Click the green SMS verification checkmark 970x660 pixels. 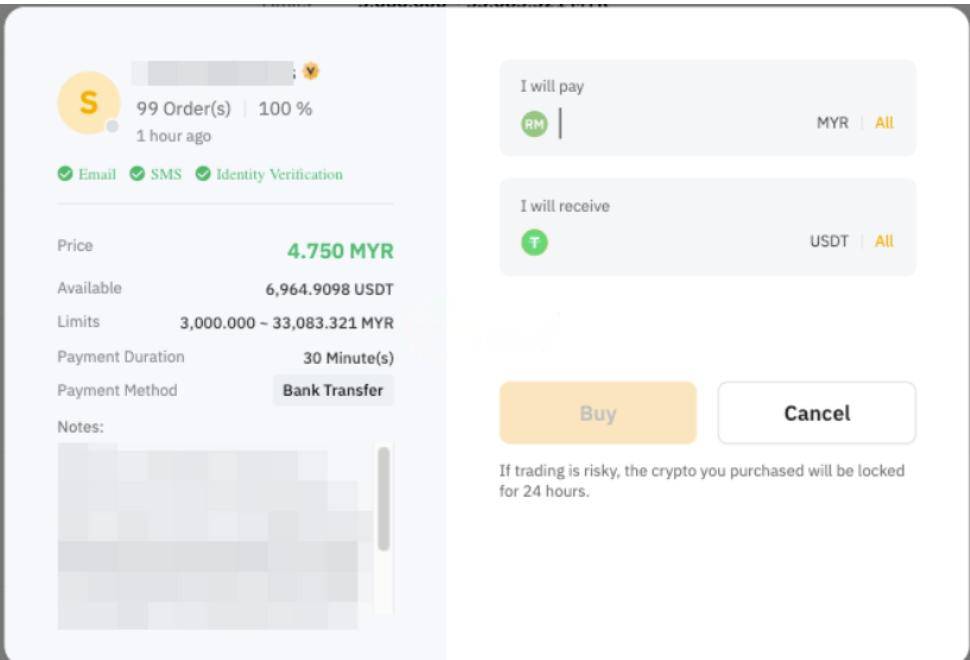point(135,173)
